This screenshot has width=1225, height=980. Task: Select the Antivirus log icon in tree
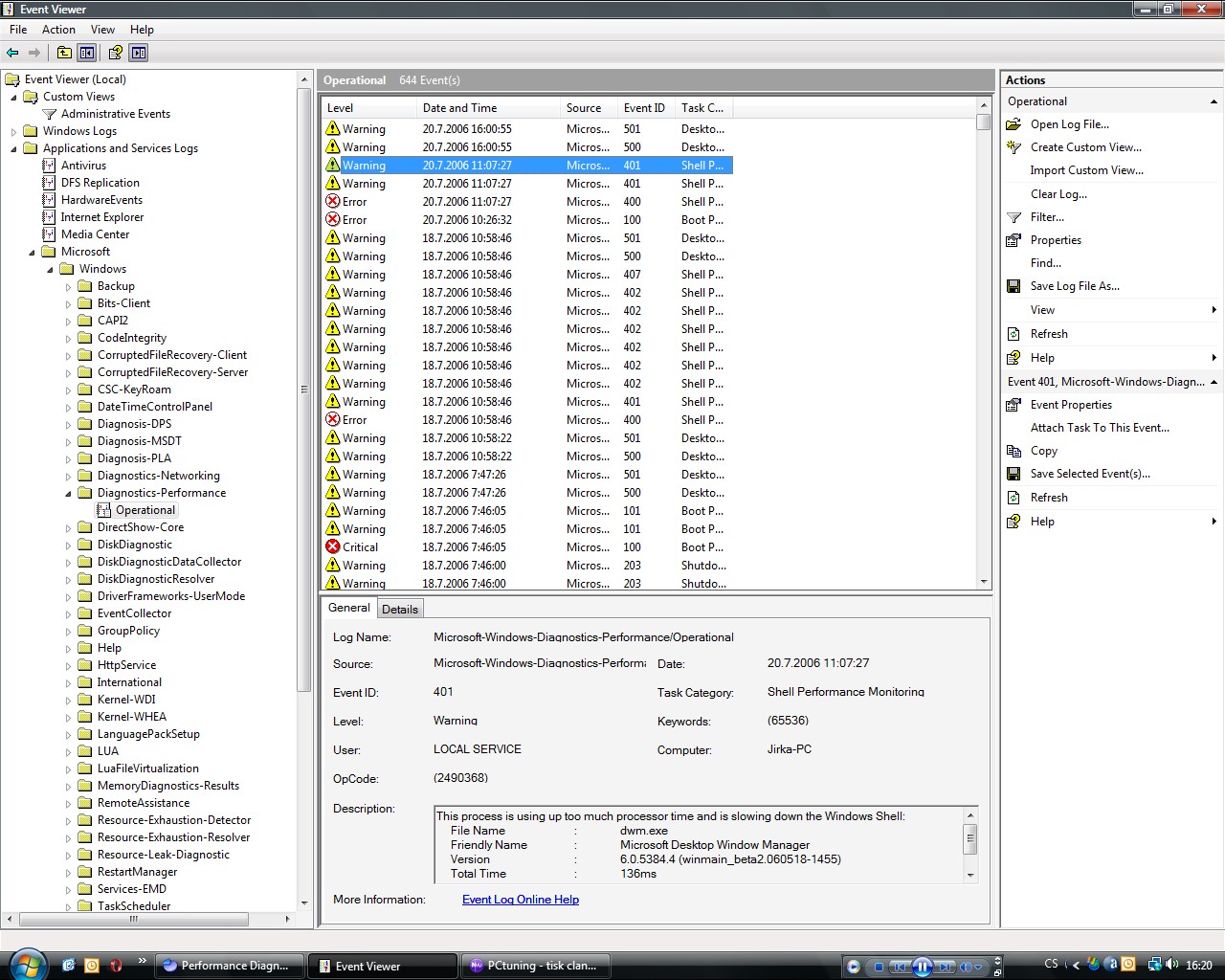[x=50, y=166]
